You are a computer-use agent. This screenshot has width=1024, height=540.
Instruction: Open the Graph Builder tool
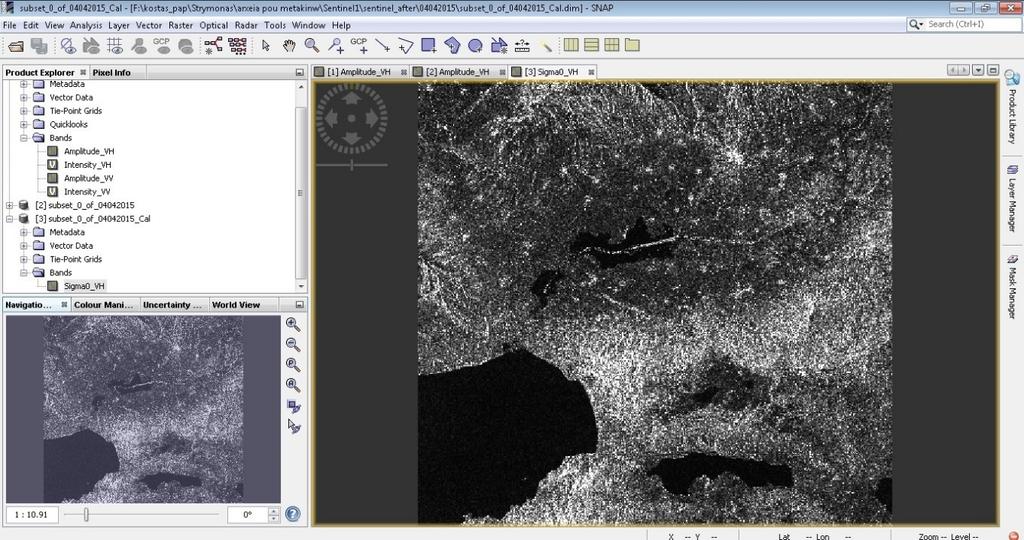coord(213,45)
